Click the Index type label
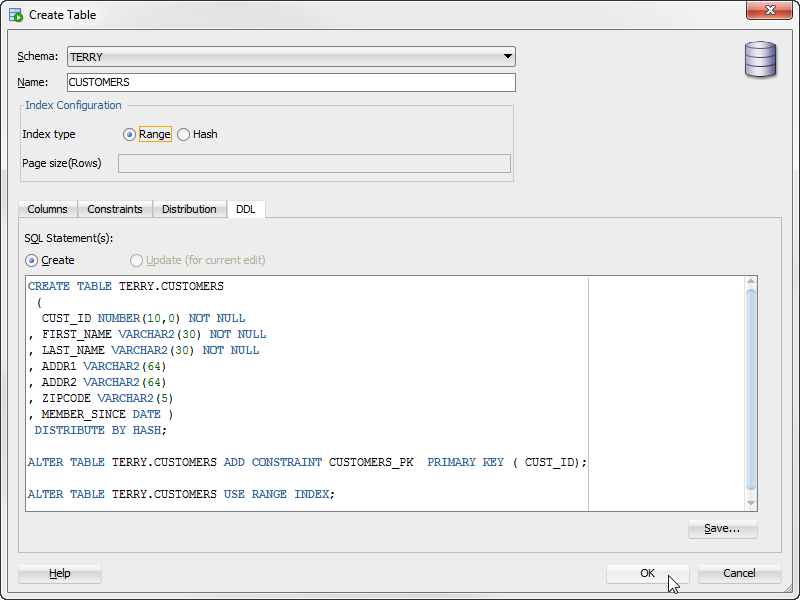The width and height of the screenshot is (800, 600). (49, 134)
